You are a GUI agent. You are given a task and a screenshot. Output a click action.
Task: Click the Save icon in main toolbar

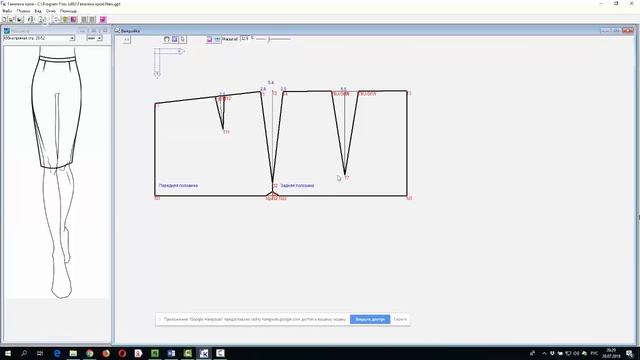(x=19, y=19)
